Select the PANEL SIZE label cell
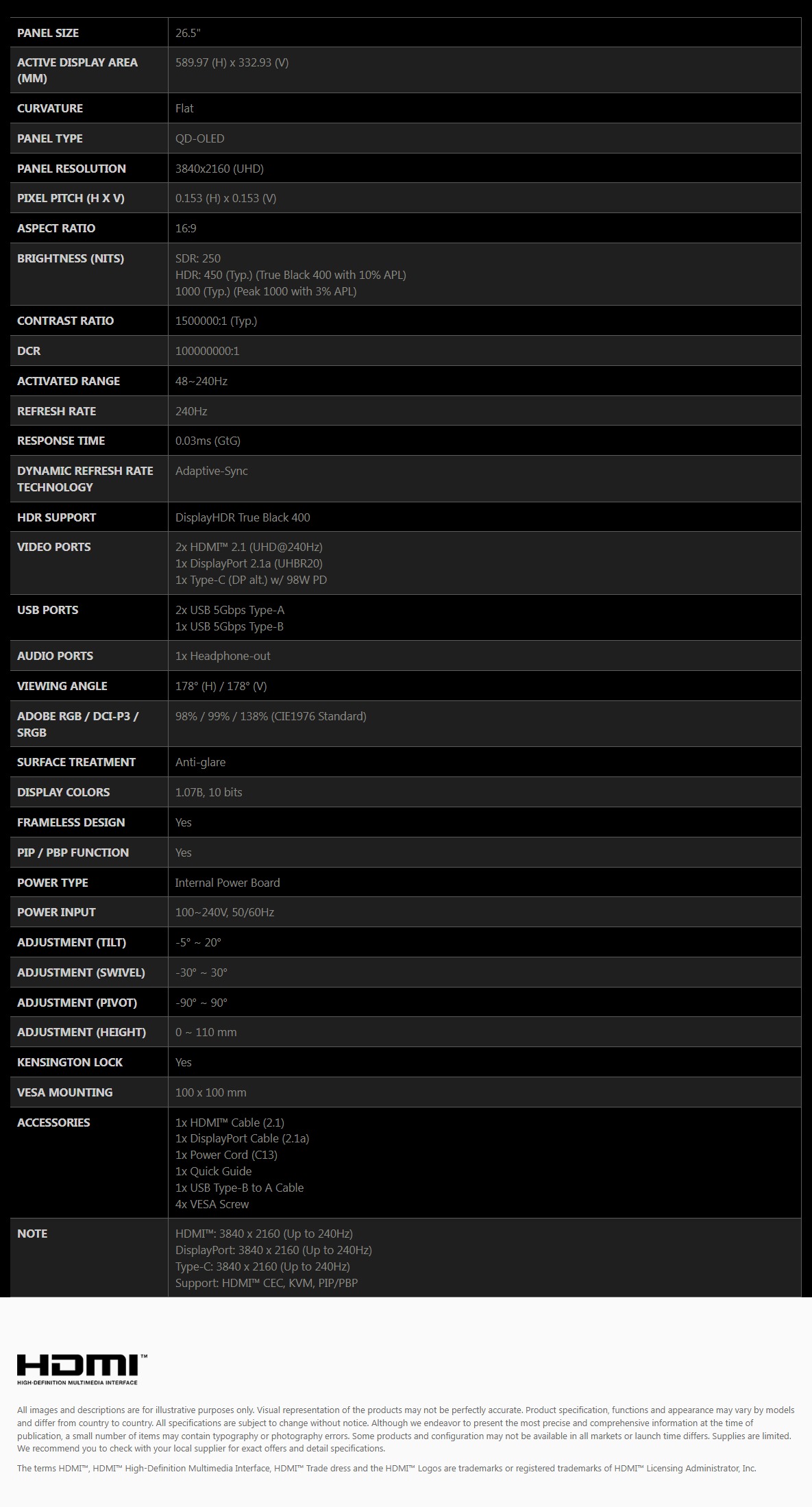Screen dimensions: 812x1507 [89, 32]
